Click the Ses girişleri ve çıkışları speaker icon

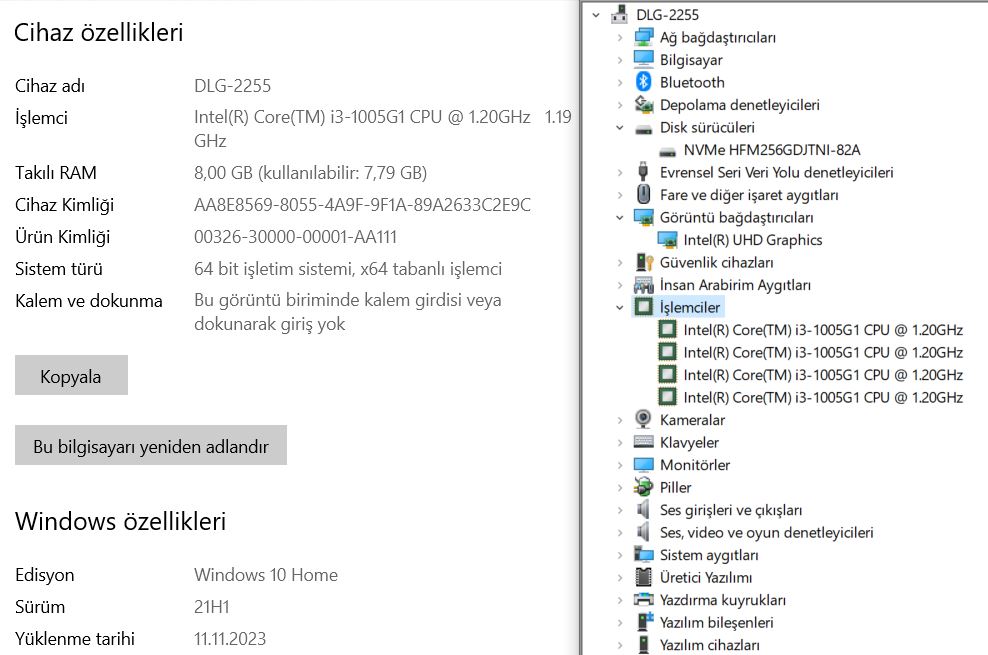(x=643, y=510)
